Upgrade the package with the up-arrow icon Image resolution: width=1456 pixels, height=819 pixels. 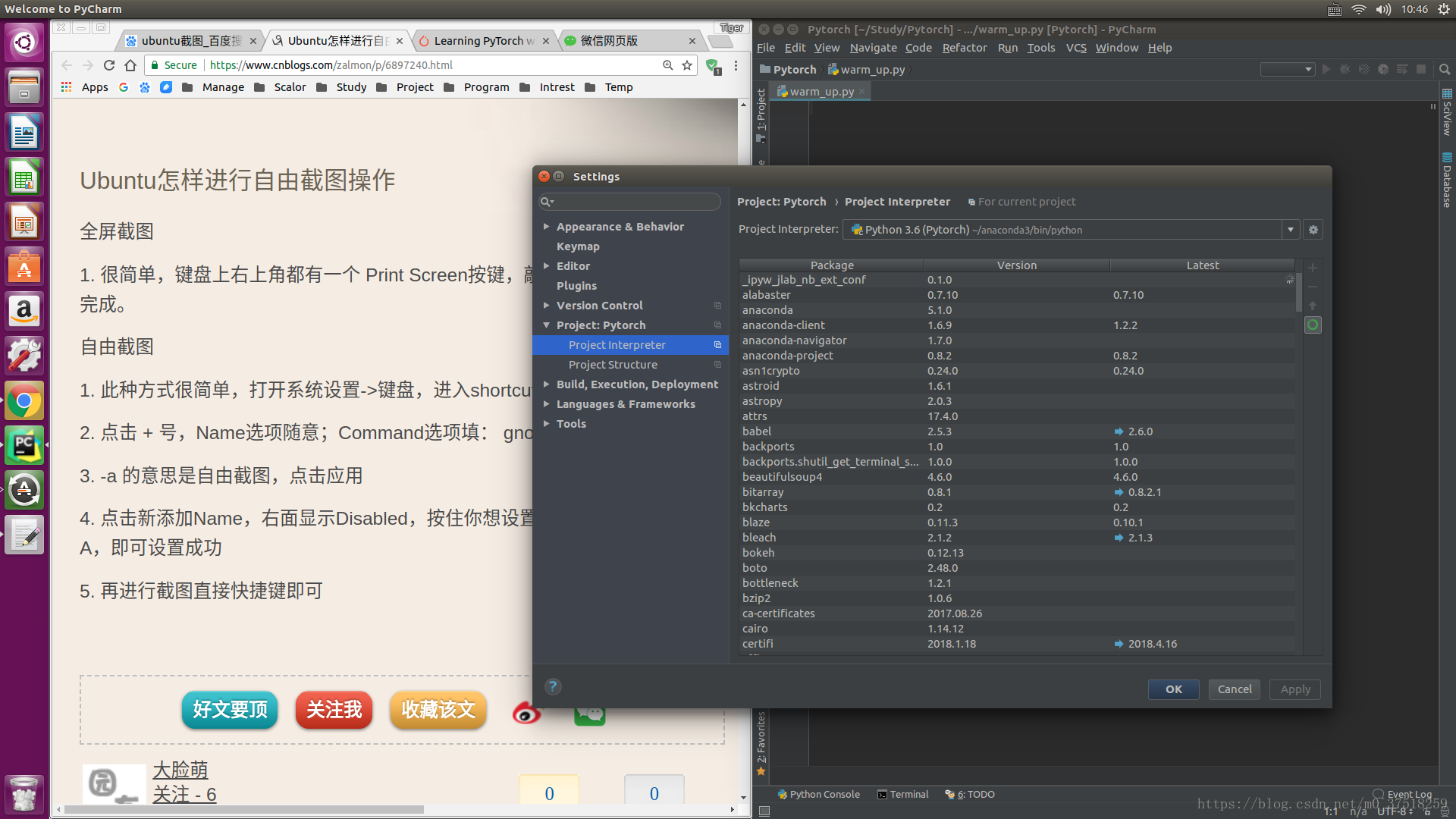(1313, 306)
